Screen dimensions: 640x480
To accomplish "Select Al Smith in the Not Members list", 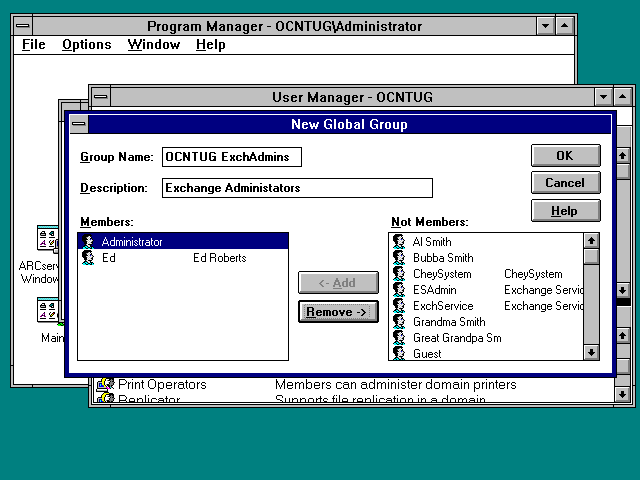I will pos(432,242).
